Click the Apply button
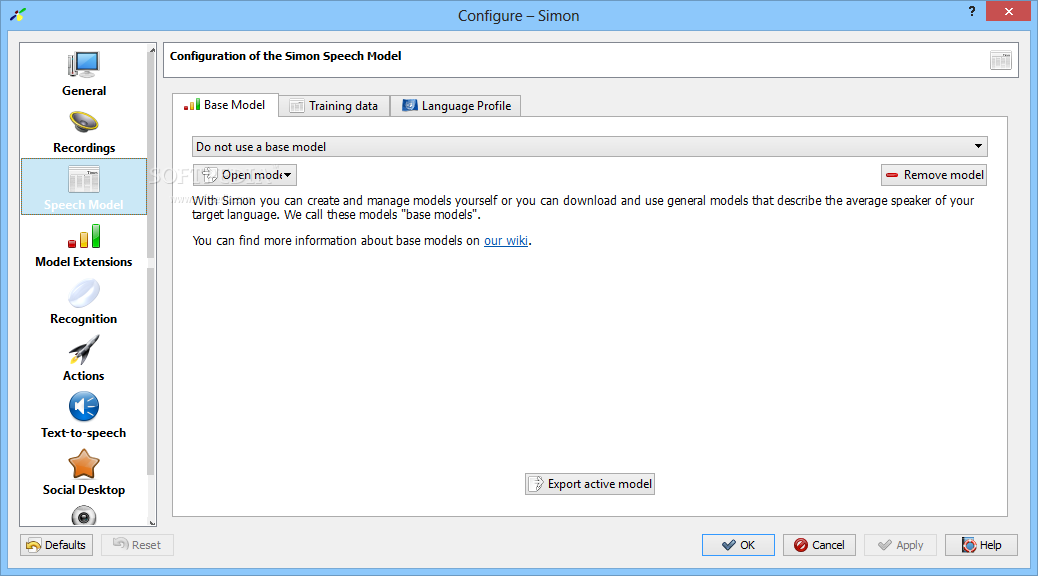This screenshot has height=576, width=1038. pos(900,545)
